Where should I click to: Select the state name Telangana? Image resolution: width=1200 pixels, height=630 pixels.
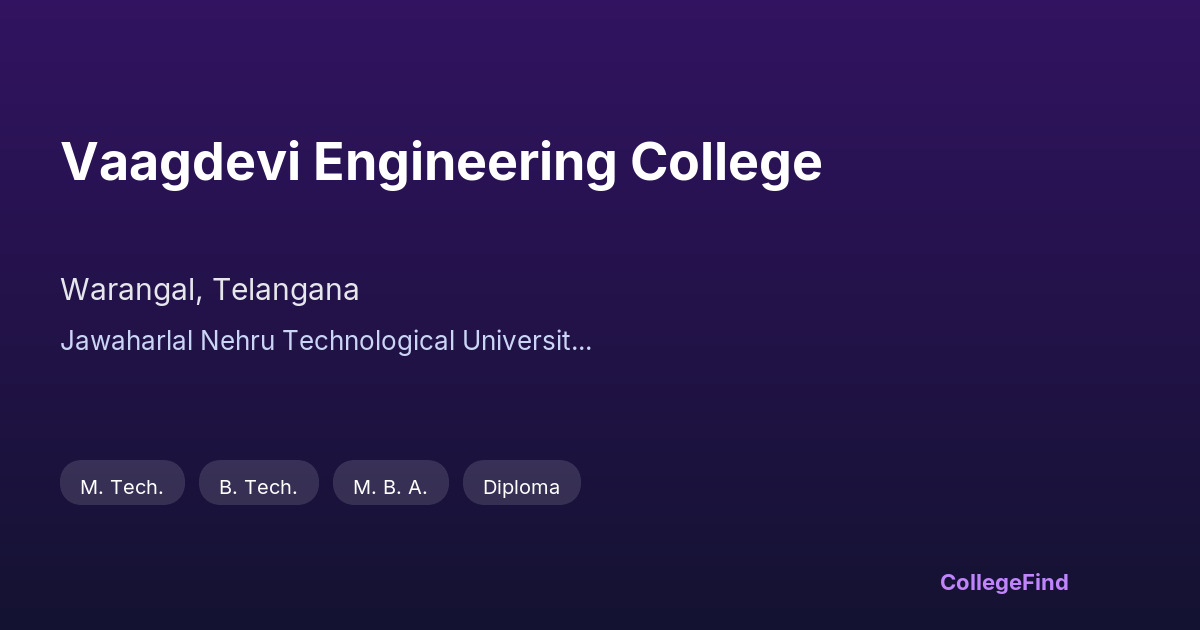[285, 290]
